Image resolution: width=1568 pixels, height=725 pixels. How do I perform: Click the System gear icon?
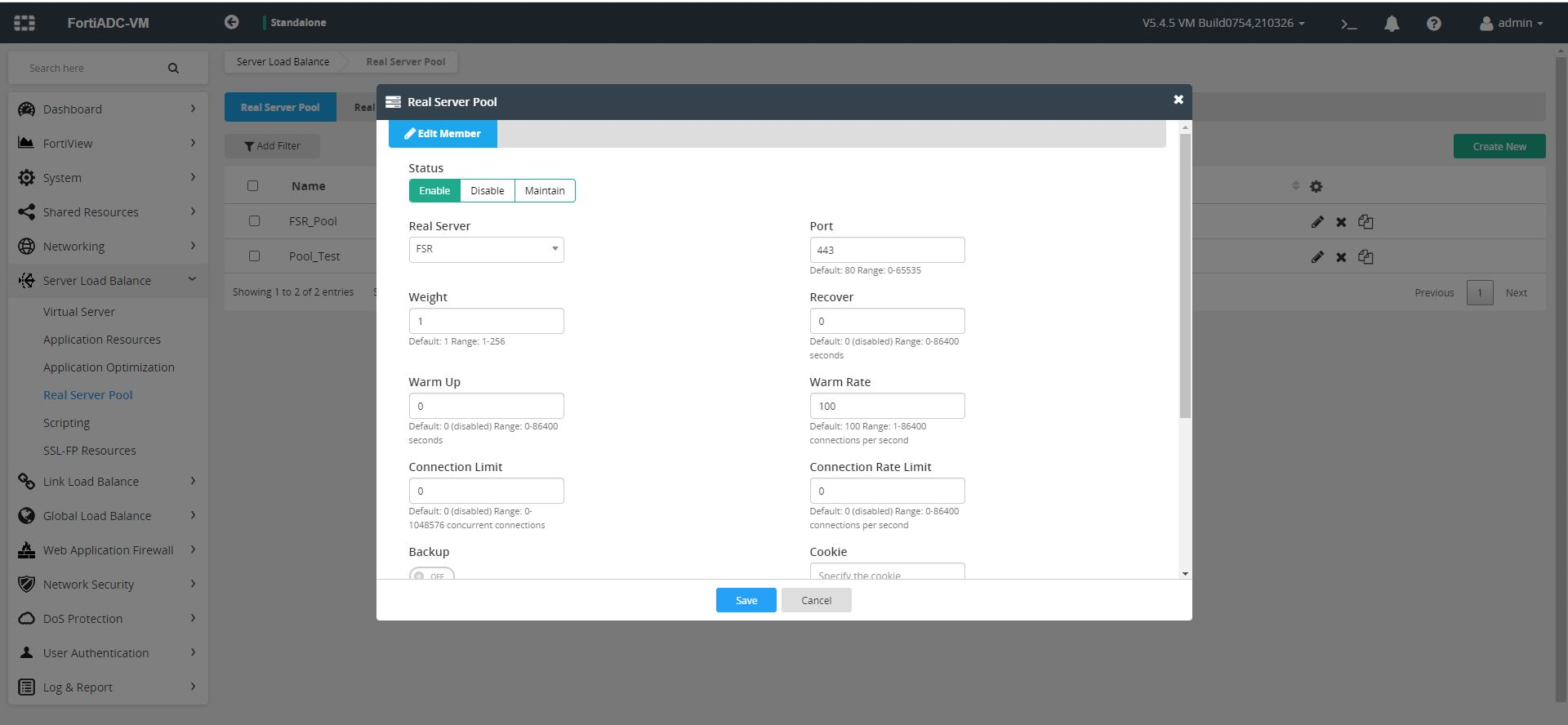pyautogui.click(x=27, y=177)
